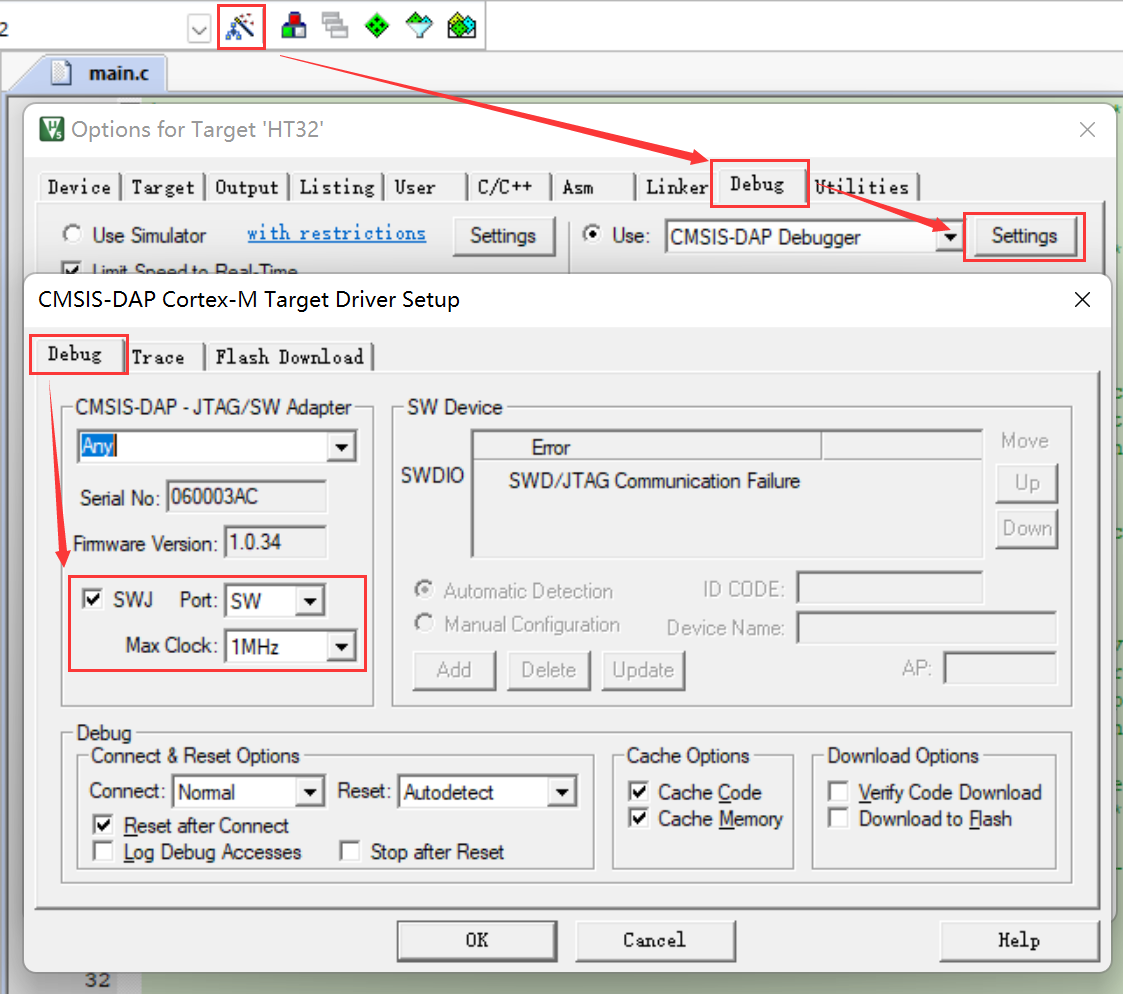The image size is (1123, 994).
Task: Close the CMSIS-DAP Target Driver Setup dialog
Action: [x=1082, y=300]
